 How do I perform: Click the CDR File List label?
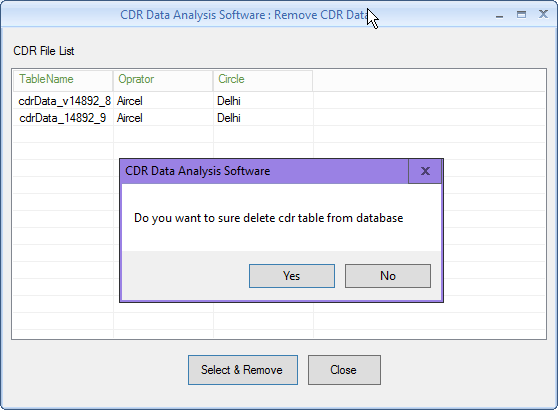pyautogui.click(x=44, y=51)
